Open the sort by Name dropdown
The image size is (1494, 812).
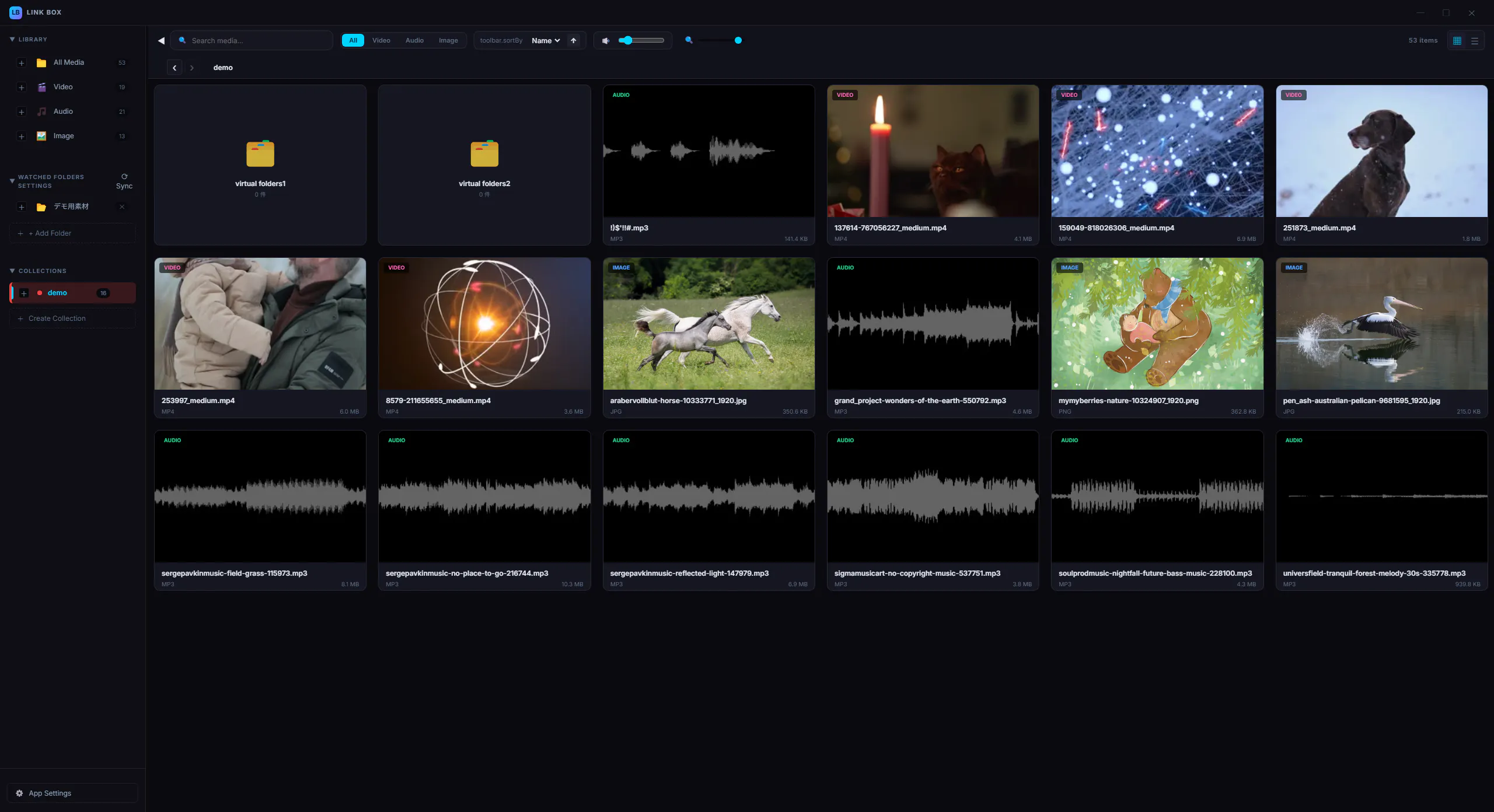click(x=546, y=40)
